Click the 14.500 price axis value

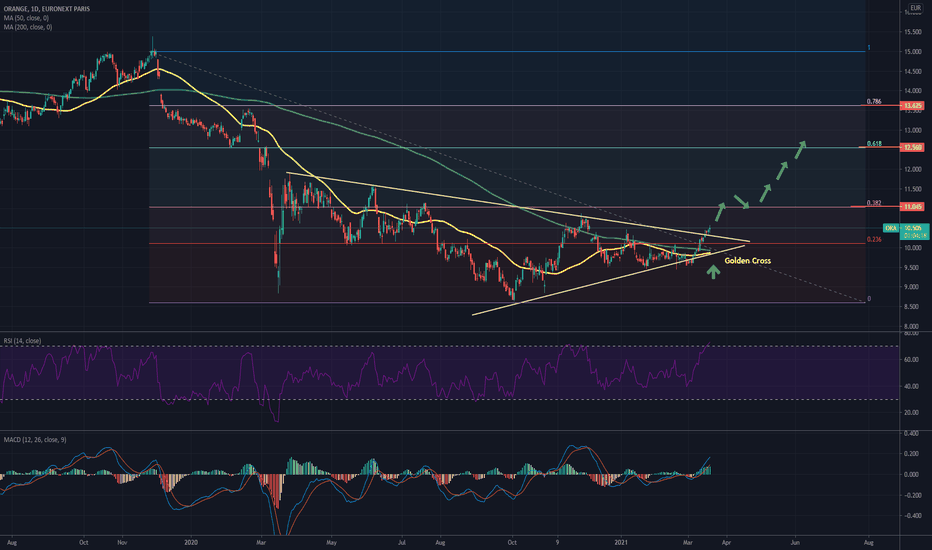click(x=913, y=72)
